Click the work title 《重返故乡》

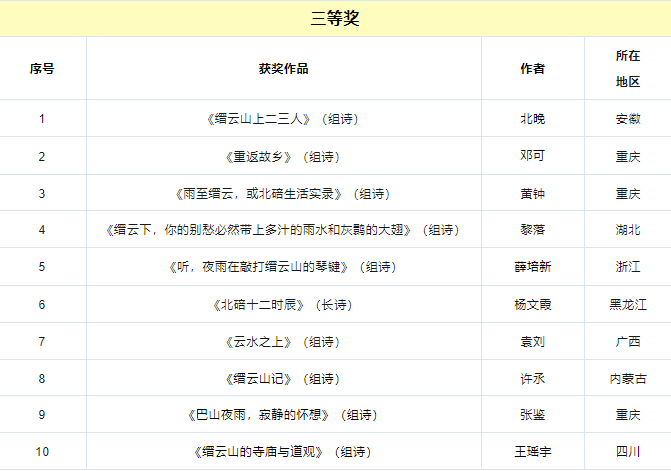[x=258, y=156]
